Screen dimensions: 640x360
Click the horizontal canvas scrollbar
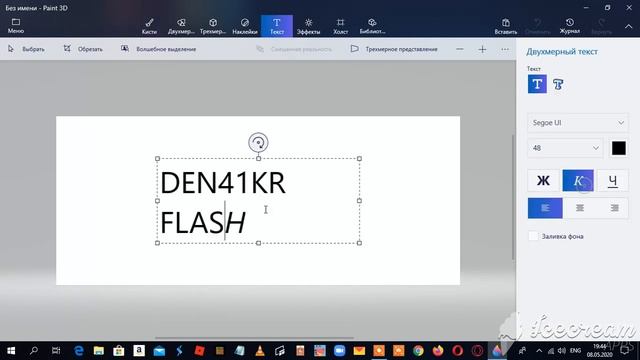pyautogui.click(x=254, y=338)
